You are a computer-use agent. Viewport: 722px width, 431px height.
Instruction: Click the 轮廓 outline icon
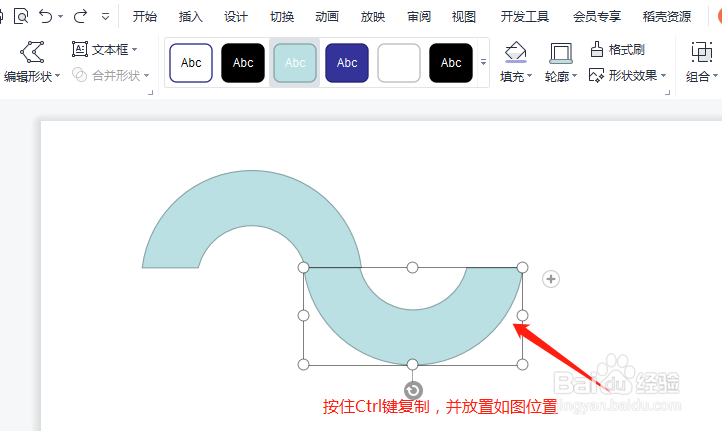[560, 52]
